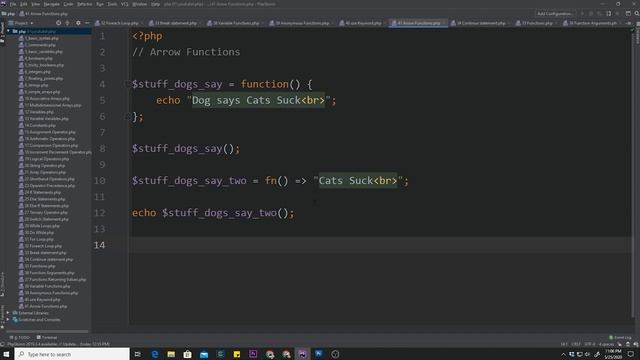The width and height of the screenshot is (640, 360).
Task: Click the editor vertical scrollbar
Action: 634,176
